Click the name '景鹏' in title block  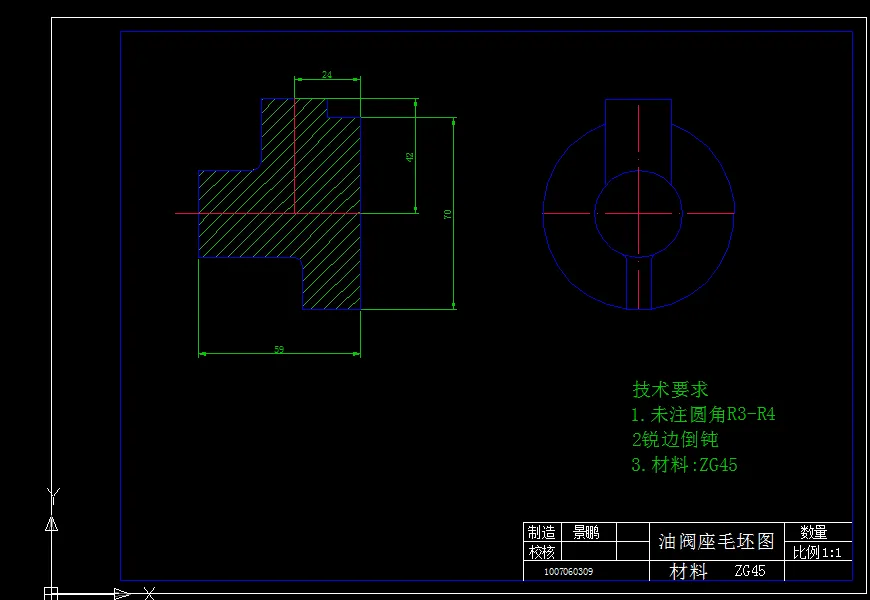(x=586, y=532)
